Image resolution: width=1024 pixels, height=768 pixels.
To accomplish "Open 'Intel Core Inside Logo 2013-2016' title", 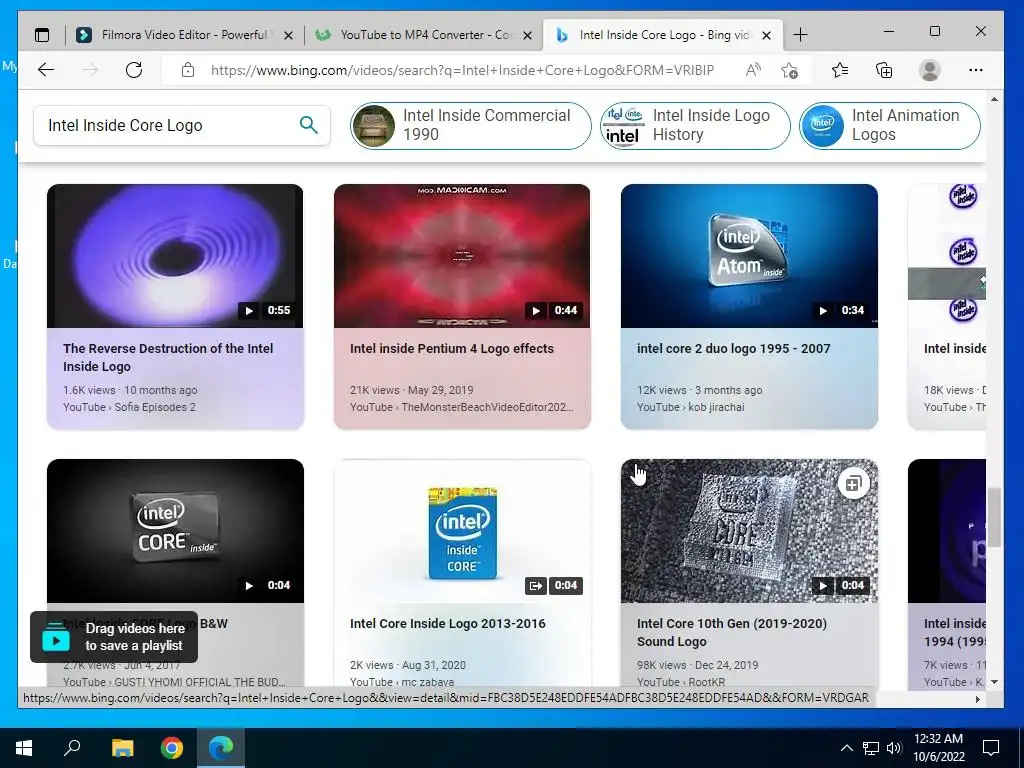I will pyautogui.click(x=447, y=624).
